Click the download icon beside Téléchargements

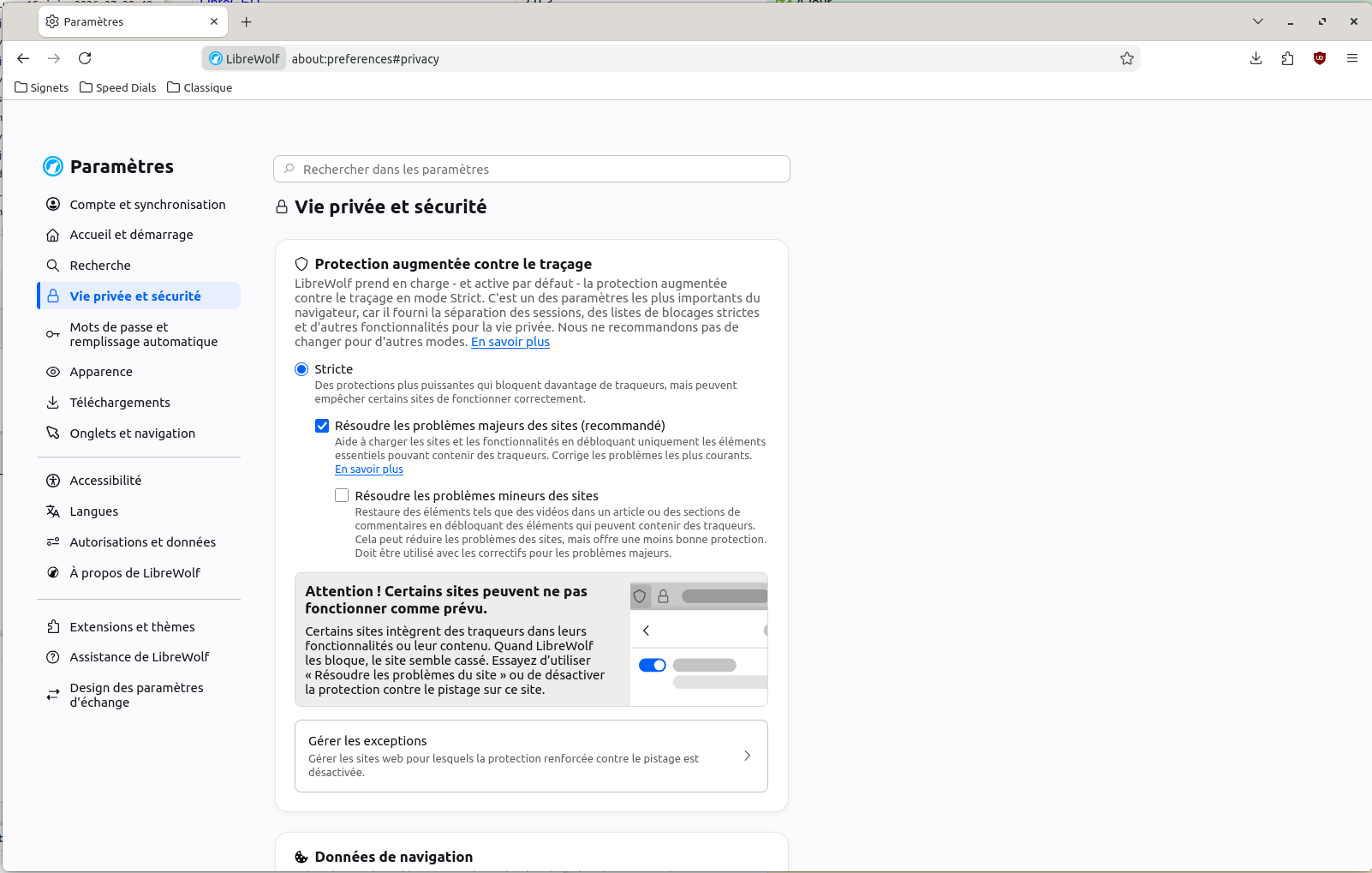click(x=53, y=403)
